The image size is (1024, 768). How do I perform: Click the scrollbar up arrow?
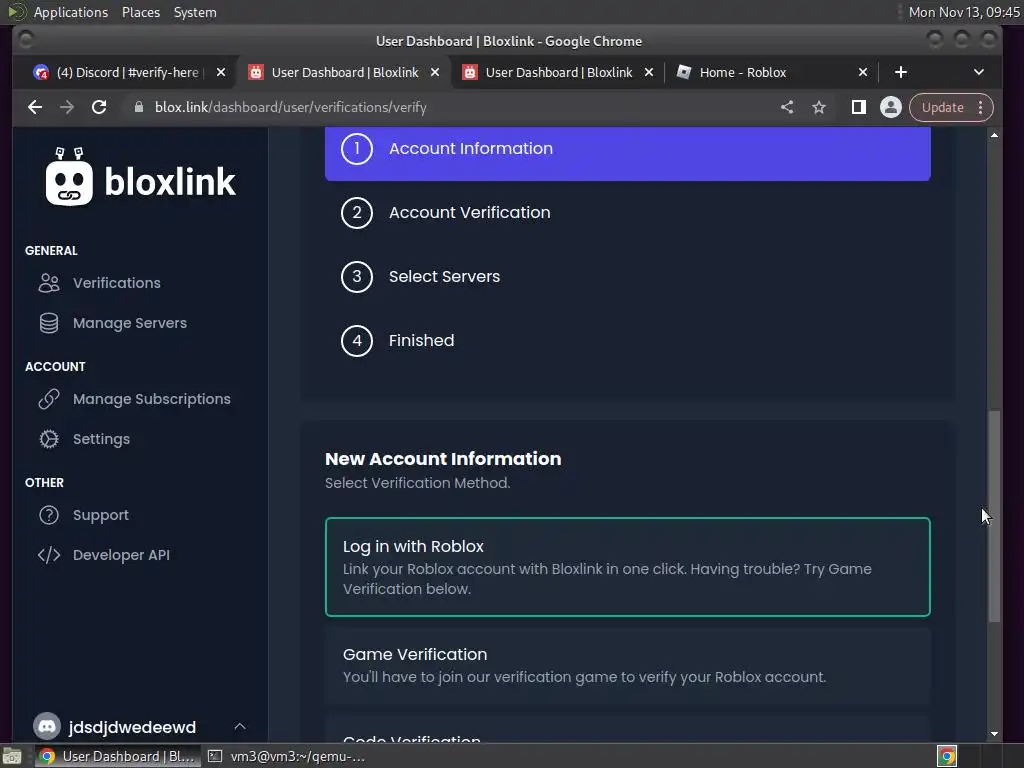pyautogui.click(x=994, y=135)
